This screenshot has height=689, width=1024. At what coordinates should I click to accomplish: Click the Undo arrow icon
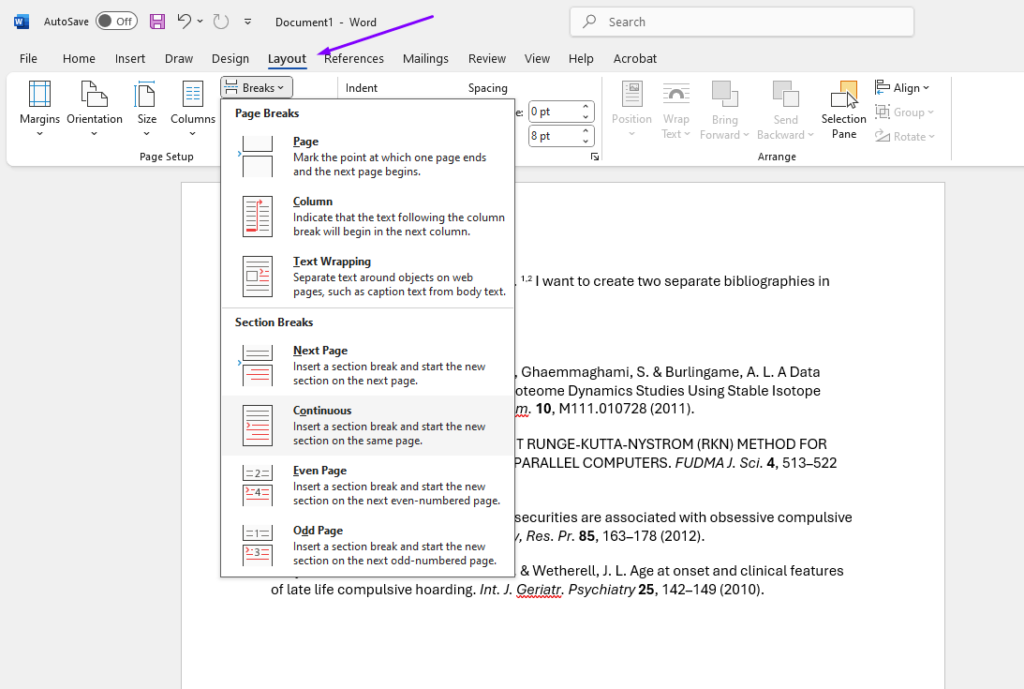coord(183,21)
